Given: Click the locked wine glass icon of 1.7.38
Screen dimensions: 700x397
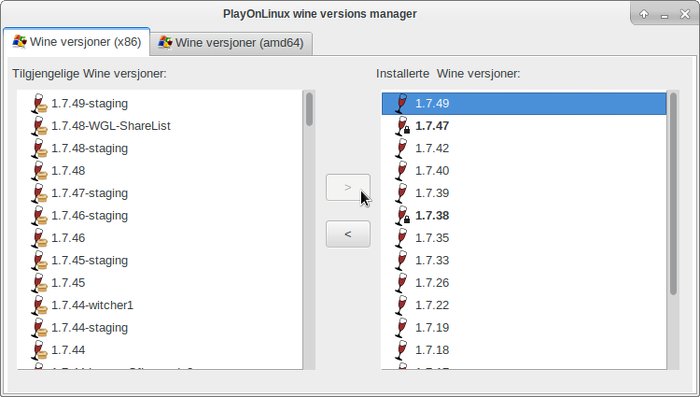Looking at the screenshot, I should coord(403,215).
